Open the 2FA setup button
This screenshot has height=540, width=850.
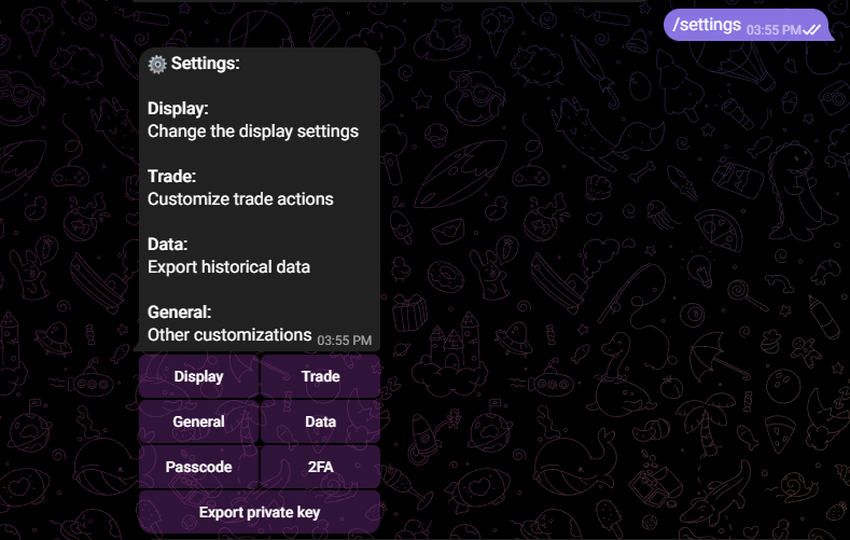tap(320, 467)
